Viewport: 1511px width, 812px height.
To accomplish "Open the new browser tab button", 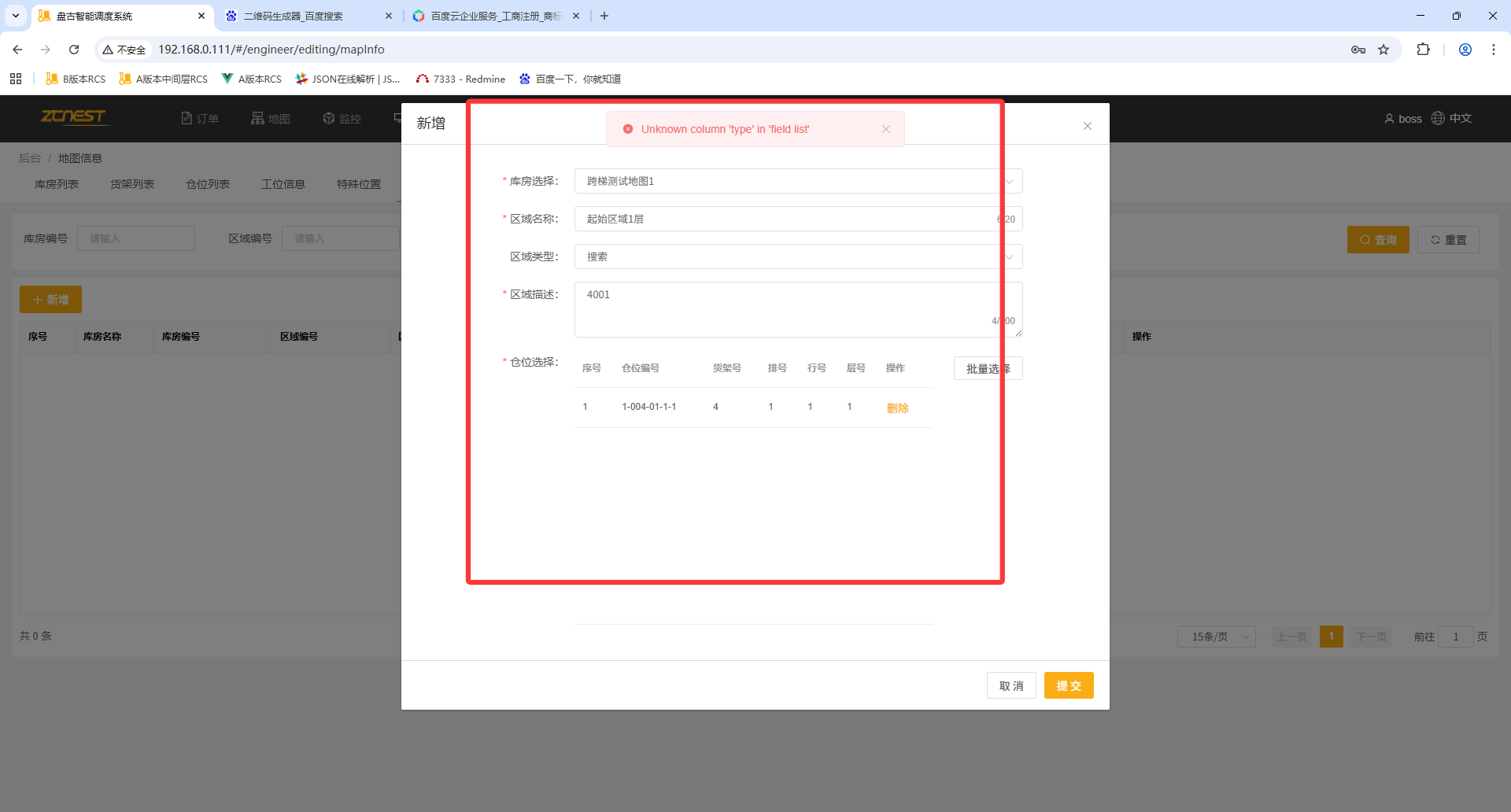I will (604, 16).
